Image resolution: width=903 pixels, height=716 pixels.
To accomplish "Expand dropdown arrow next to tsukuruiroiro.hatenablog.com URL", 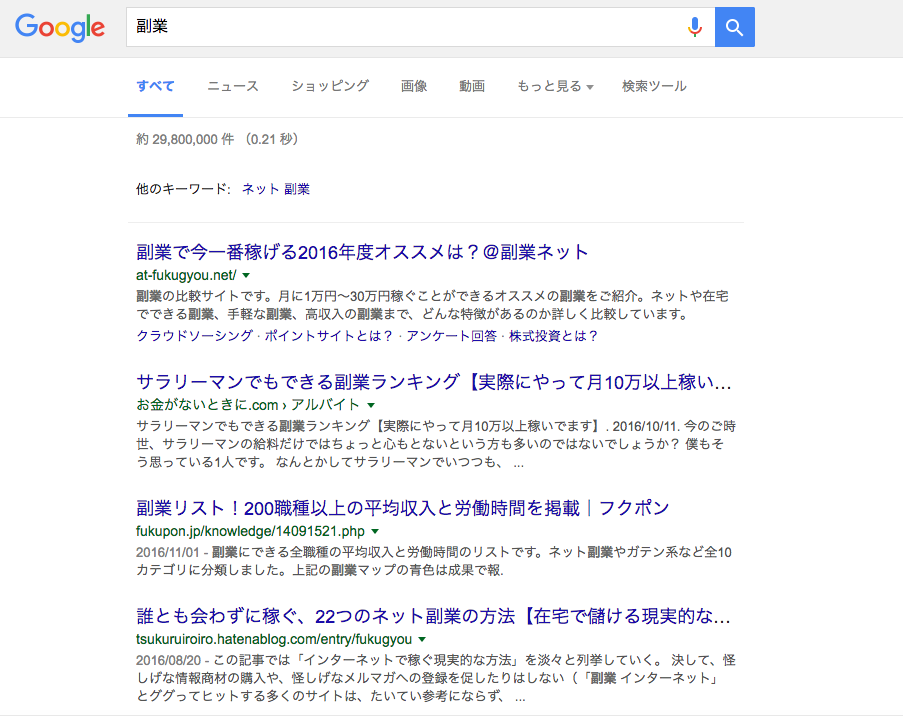I will click(x=422, y=639).
